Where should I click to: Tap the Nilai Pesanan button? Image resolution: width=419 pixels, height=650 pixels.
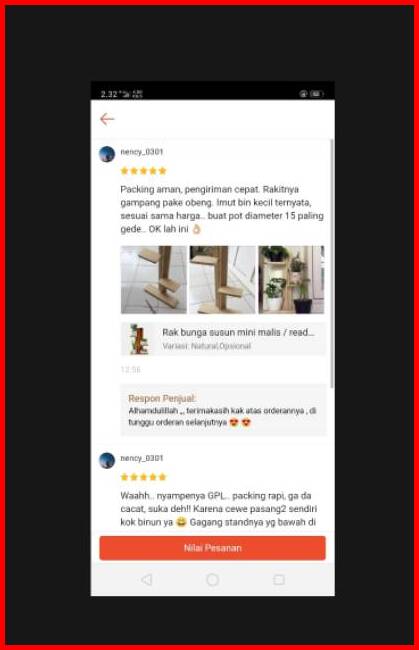pos(213,548)
